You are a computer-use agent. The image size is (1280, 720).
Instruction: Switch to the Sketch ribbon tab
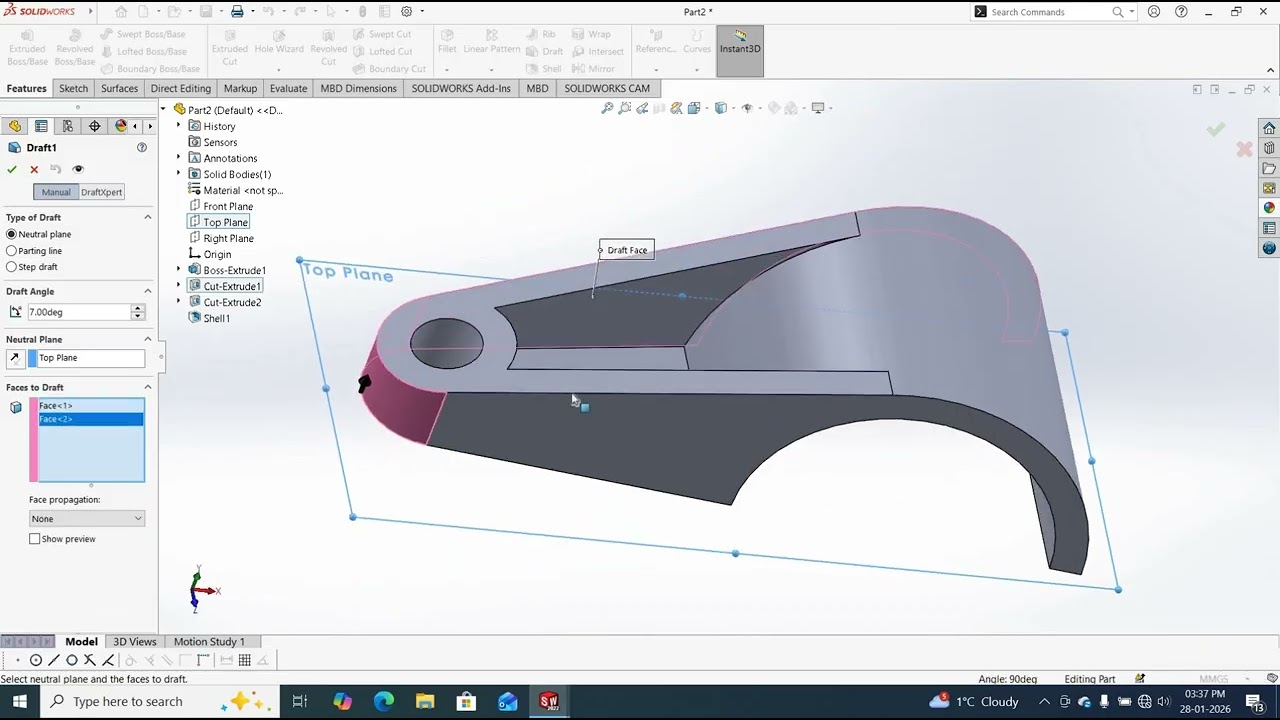73,88
